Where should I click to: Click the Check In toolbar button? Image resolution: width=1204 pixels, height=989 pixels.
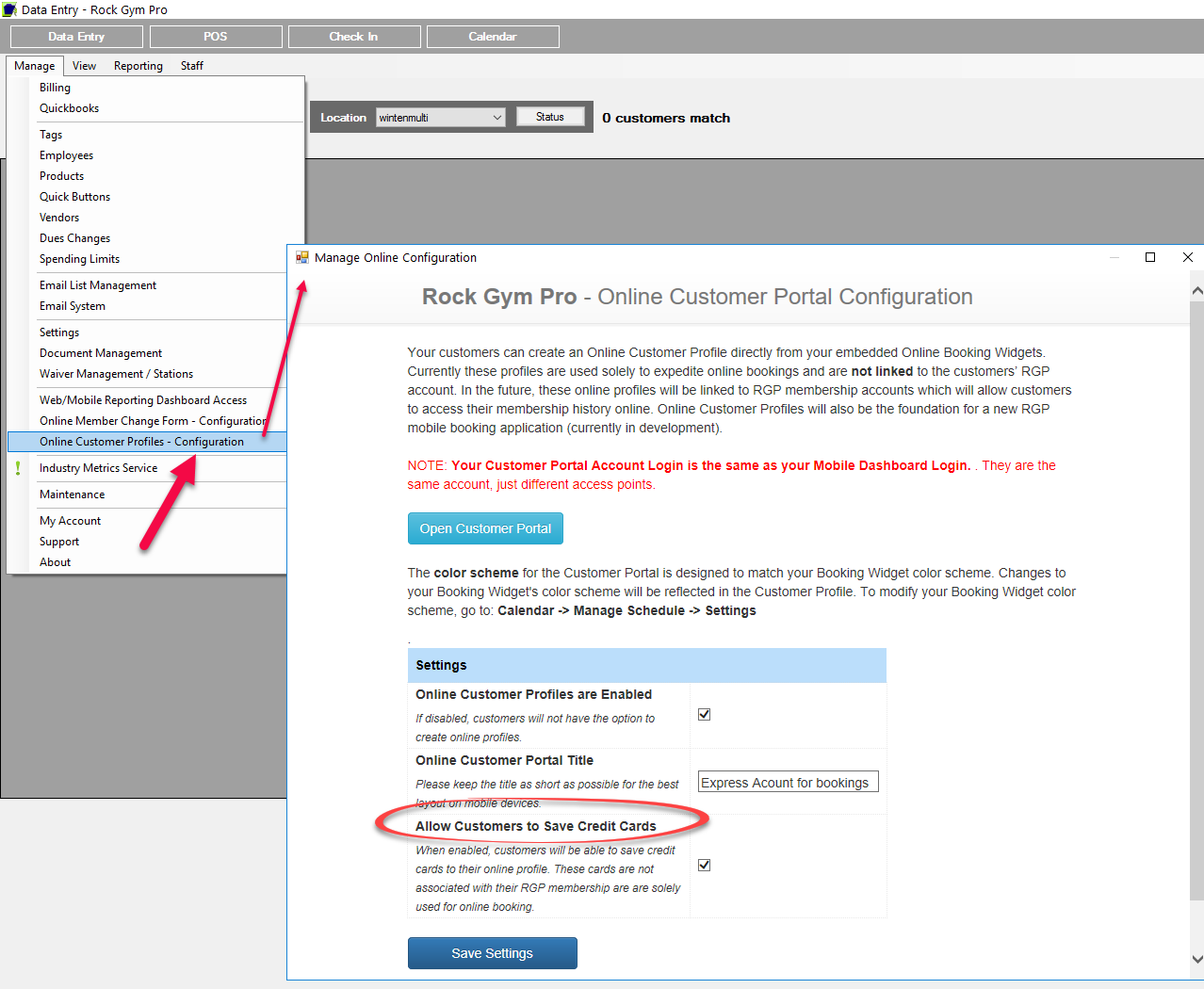354,37
